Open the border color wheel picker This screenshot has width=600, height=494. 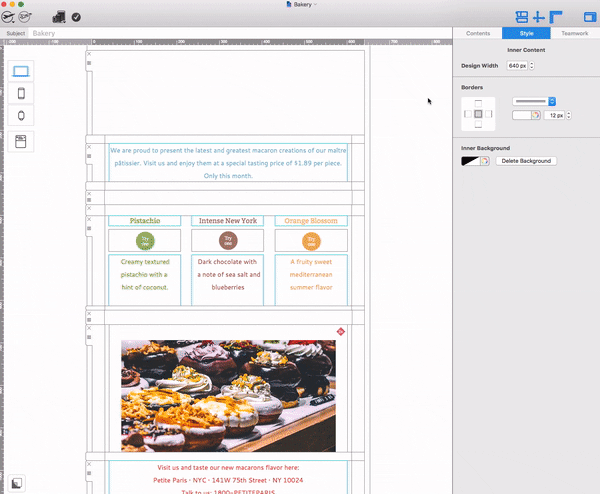tap(536, 115)
